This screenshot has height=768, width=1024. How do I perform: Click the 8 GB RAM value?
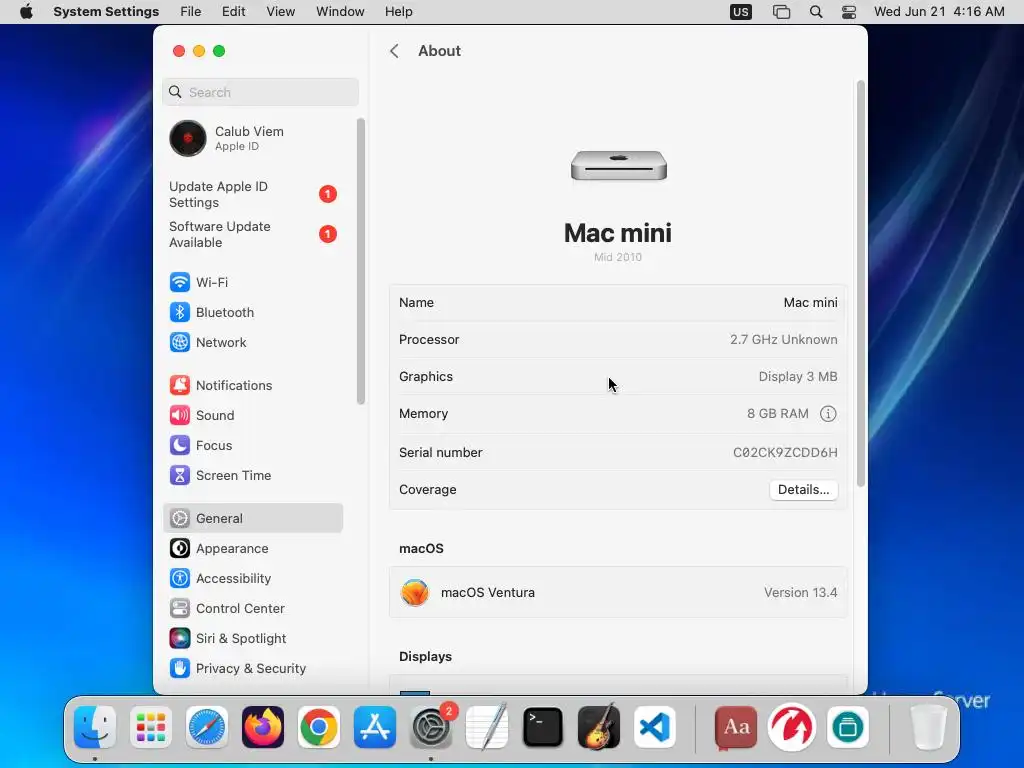[x=778, y=414]
